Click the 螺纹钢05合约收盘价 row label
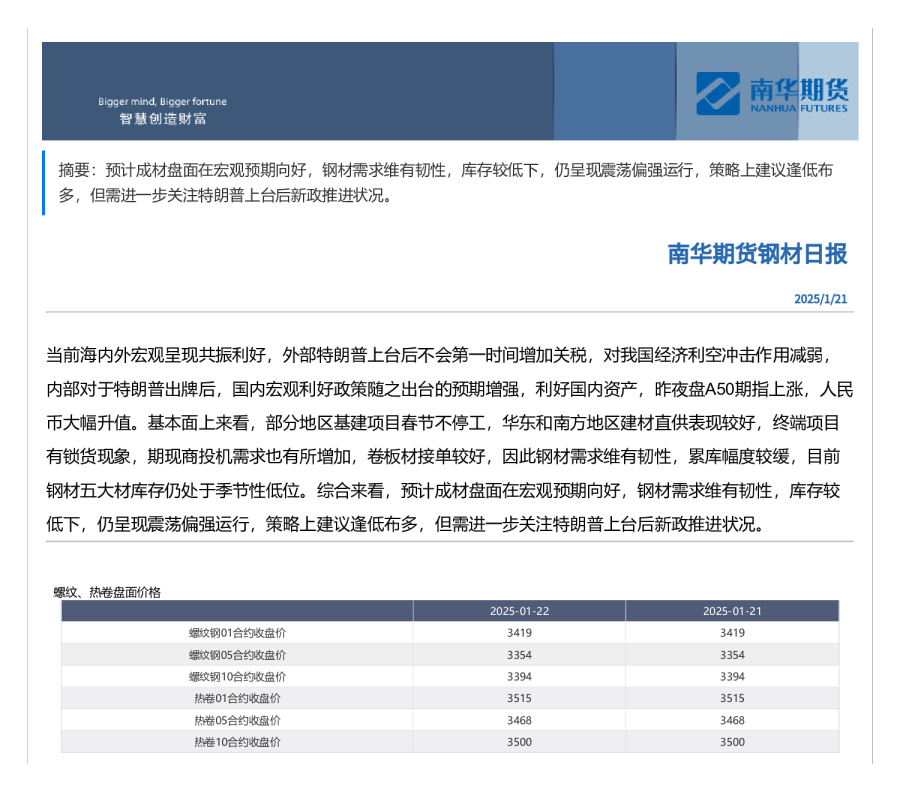This screenshot has width=900, height=792. (x=237, y=655)
